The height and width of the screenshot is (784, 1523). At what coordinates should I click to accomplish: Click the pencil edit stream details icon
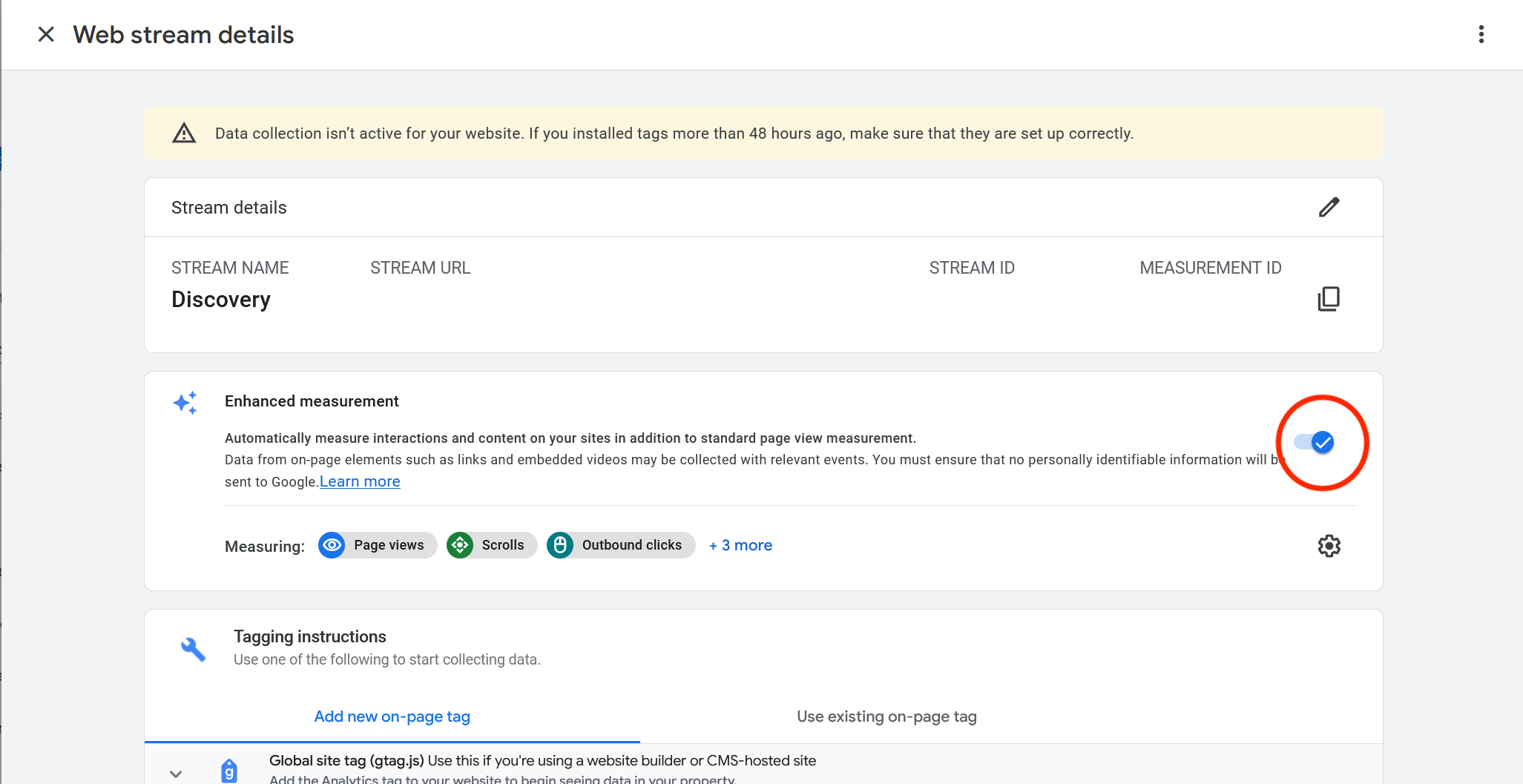1329,208
